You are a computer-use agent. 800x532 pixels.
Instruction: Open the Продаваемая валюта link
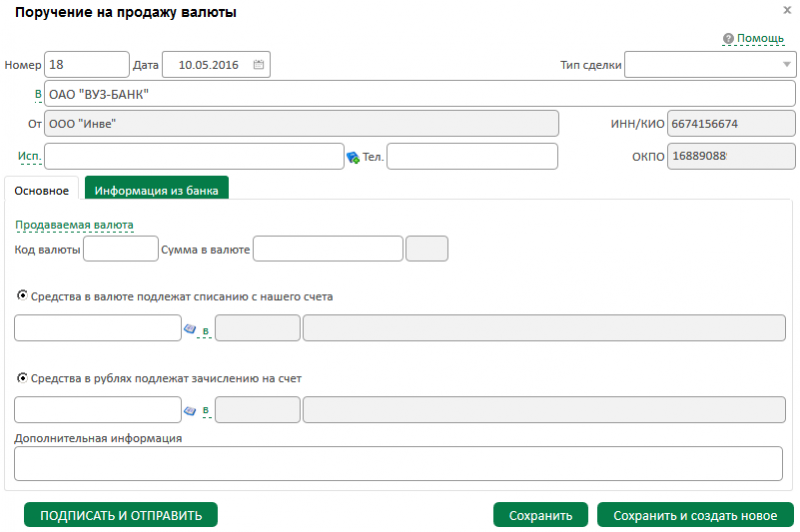74,225
